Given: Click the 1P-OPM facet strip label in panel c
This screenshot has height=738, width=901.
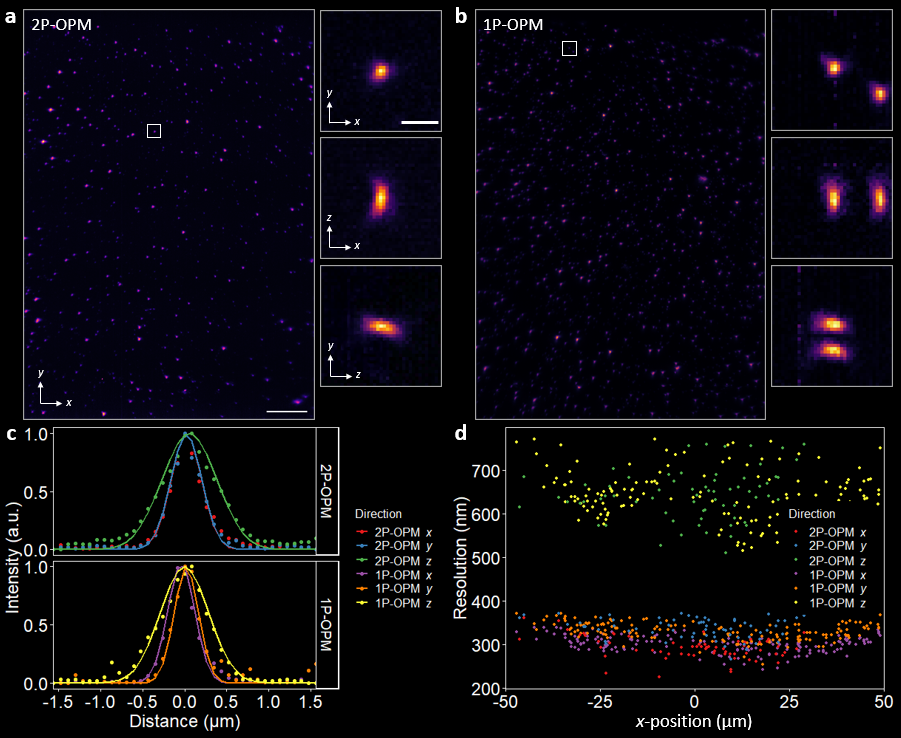Looking at the screenshot, I should pos(329,626).
